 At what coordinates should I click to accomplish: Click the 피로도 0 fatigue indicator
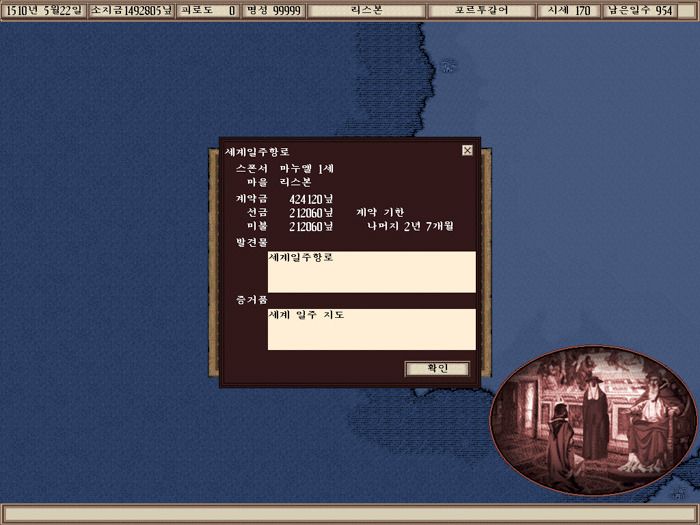(208, 10)
